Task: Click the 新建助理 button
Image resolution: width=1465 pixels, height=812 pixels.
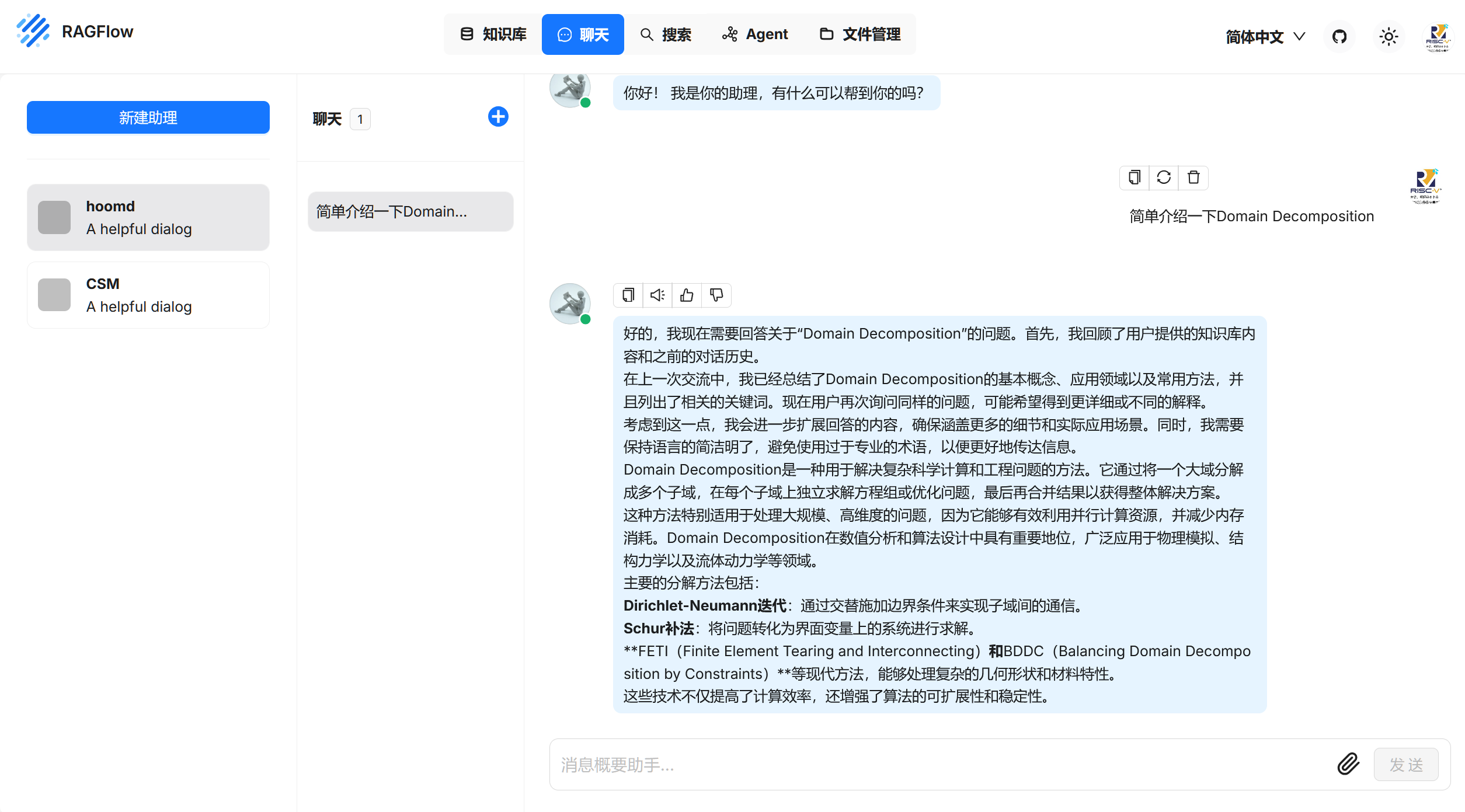Action: tap(148, 117)
